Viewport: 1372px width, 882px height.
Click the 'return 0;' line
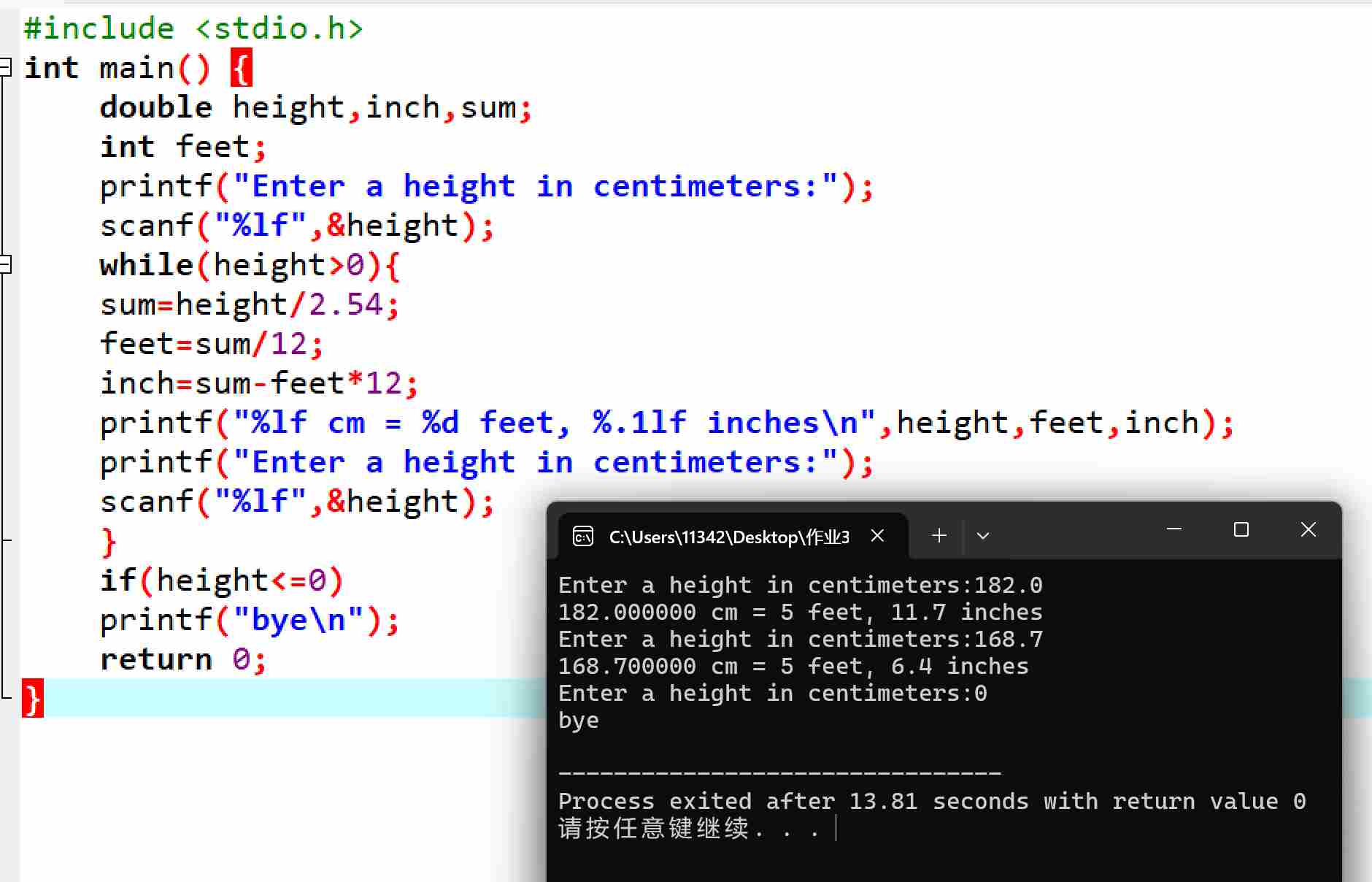click(x=183, y=659)
